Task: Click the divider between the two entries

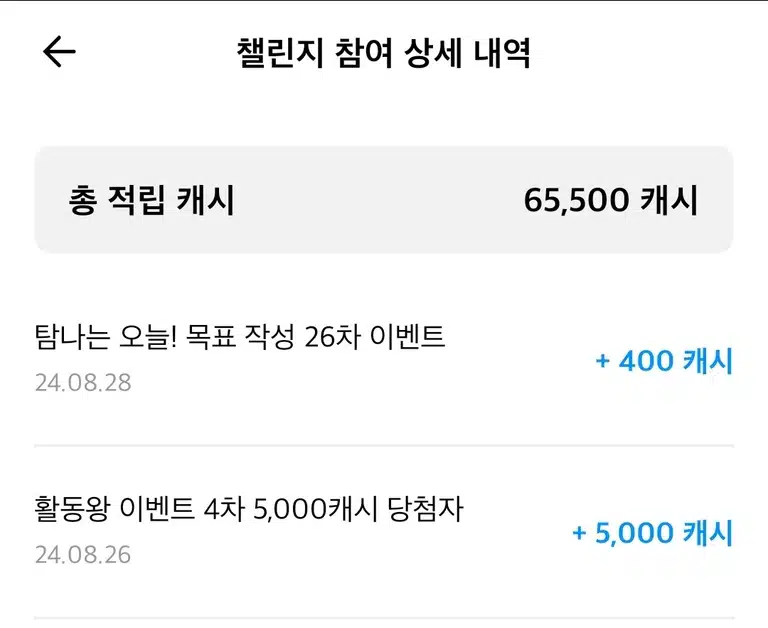Action: click(384, 446)
